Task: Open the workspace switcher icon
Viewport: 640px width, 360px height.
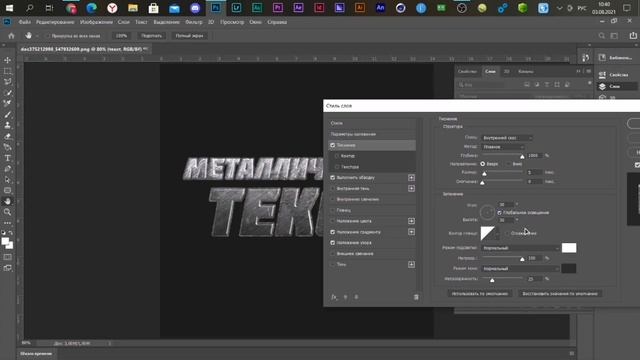Action: 614,36
